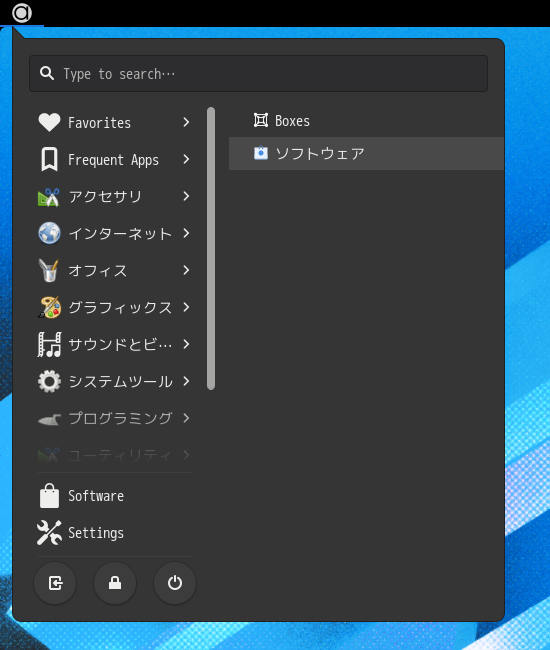Click the Boxes application icon

pyautogui.click(x=261, y=120)
